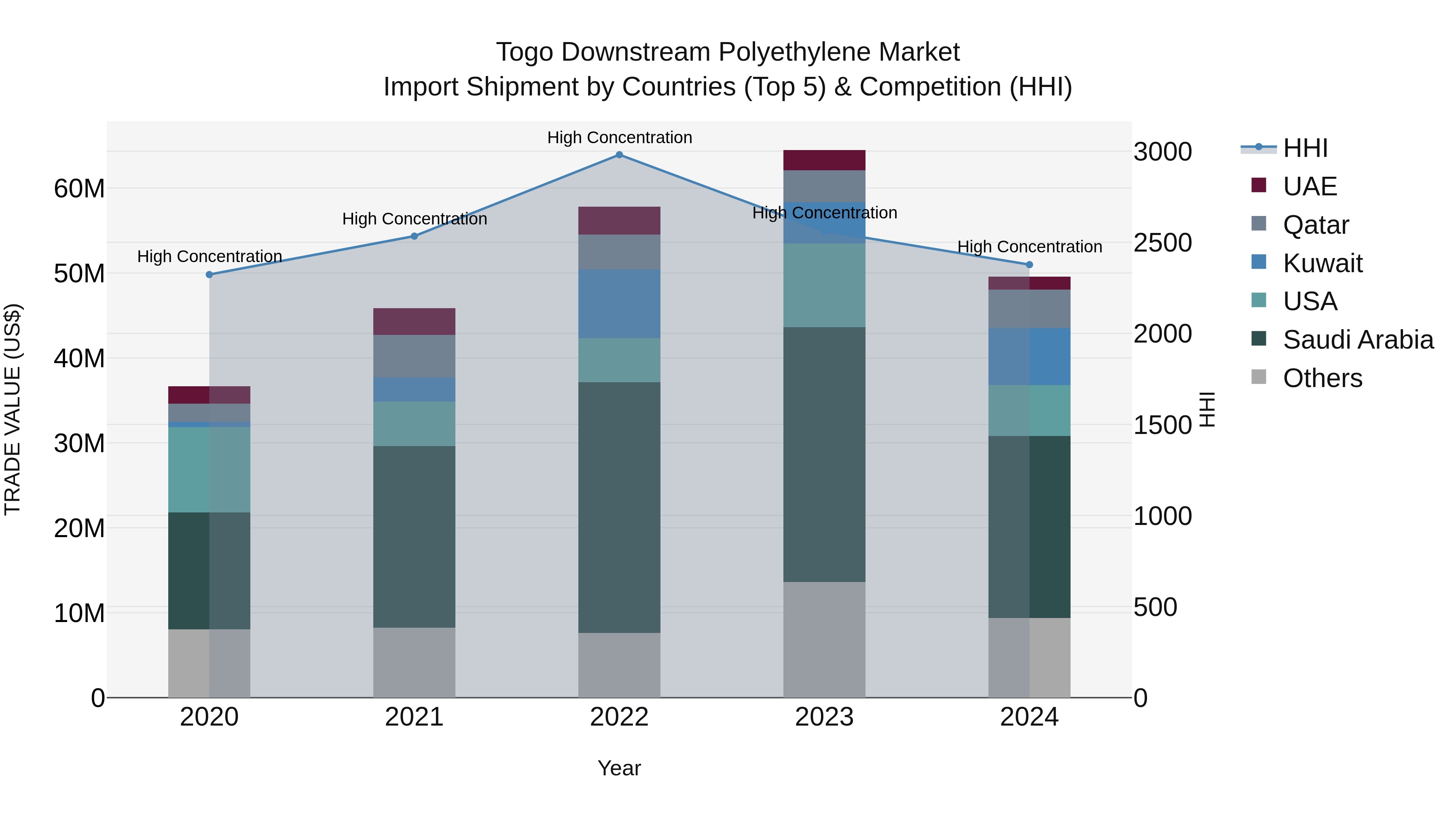Toggle the Qatar legend entry
Screen dimensions: 1456x819
point(1300,224)
